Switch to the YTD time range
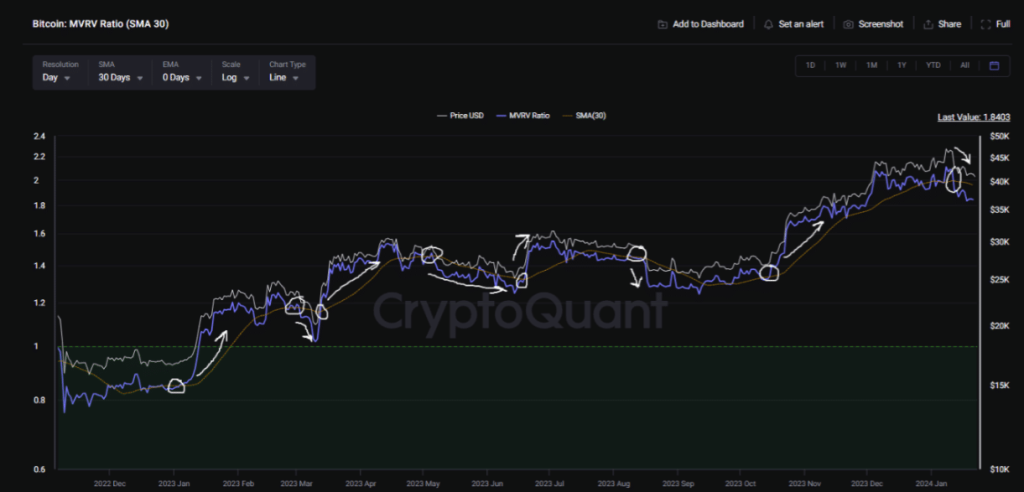 coord(932,66)
